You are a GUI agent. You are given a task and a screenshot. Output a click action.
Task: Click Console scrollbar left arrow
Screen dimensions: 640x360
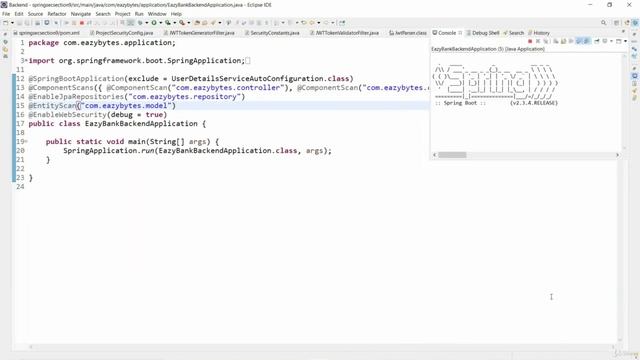[x=435, y=155]
